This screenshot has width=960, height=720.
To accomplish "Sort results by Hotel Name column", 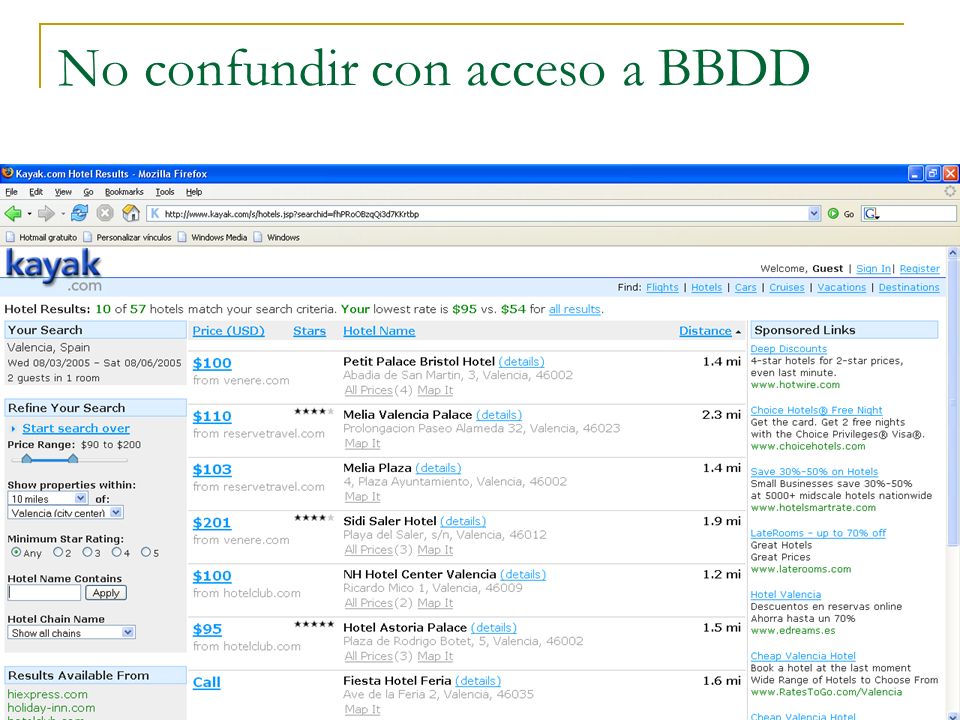I will 379,331.
